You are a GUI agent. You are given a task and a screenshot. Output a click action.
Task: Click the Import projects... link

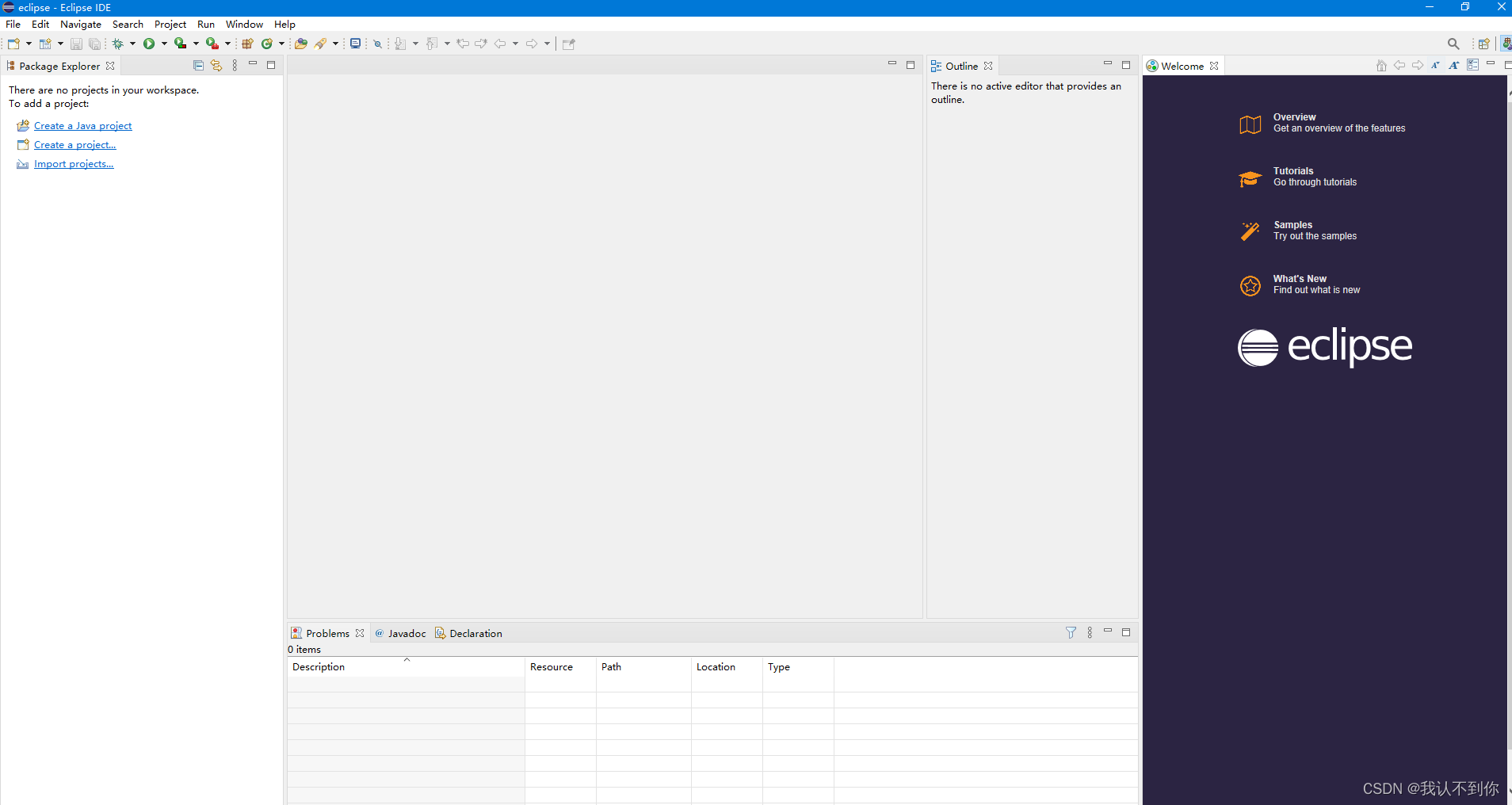(74, 163)
